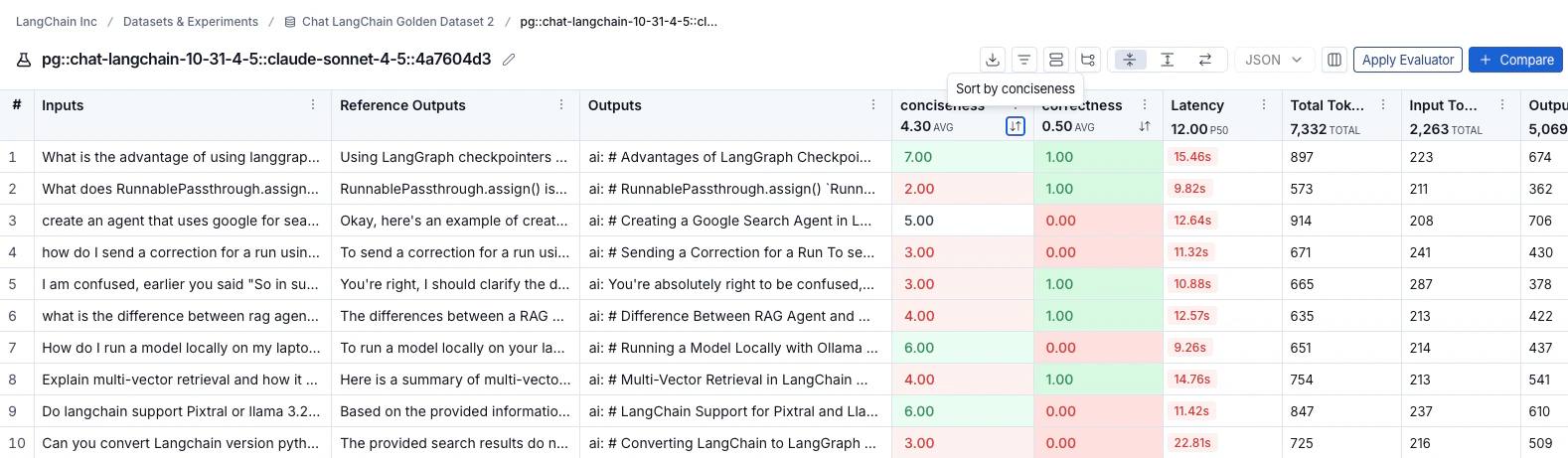This screenshot has height=458, width=1568.
Task: Click the Apply Evaluator button
Action: (1407, 60)
